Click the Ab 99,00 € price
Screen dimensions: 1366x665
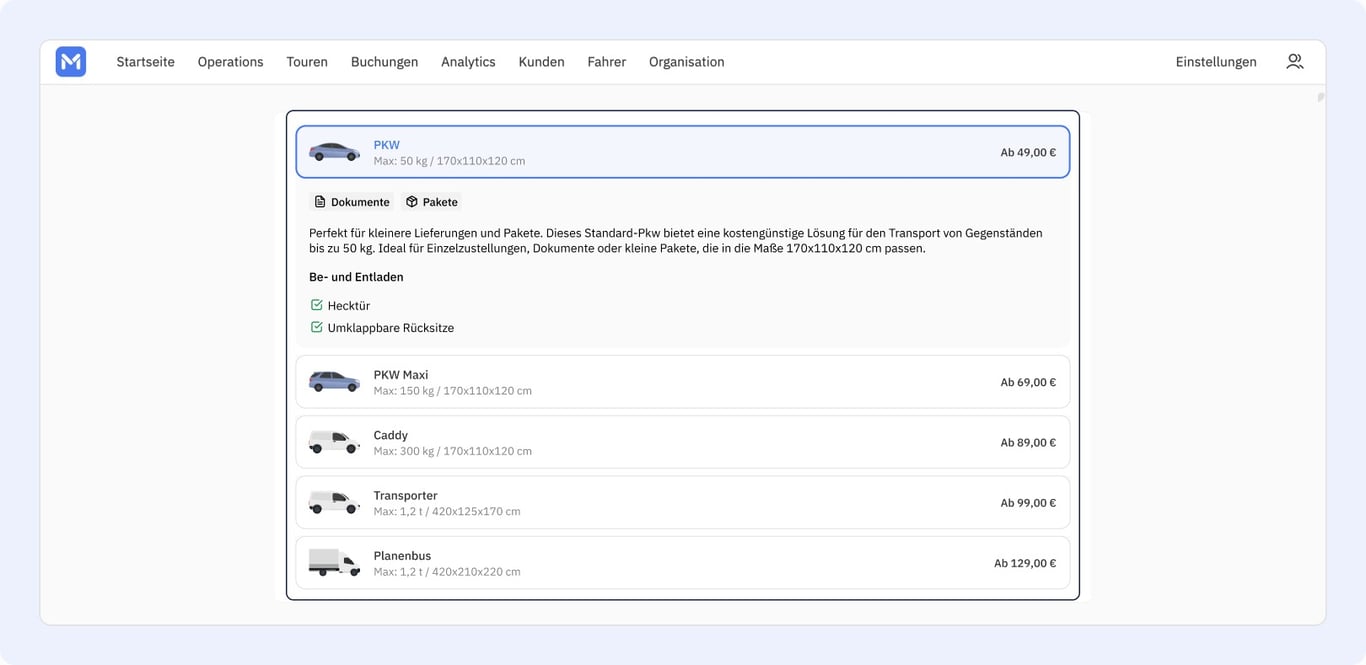coord(1028,503)
